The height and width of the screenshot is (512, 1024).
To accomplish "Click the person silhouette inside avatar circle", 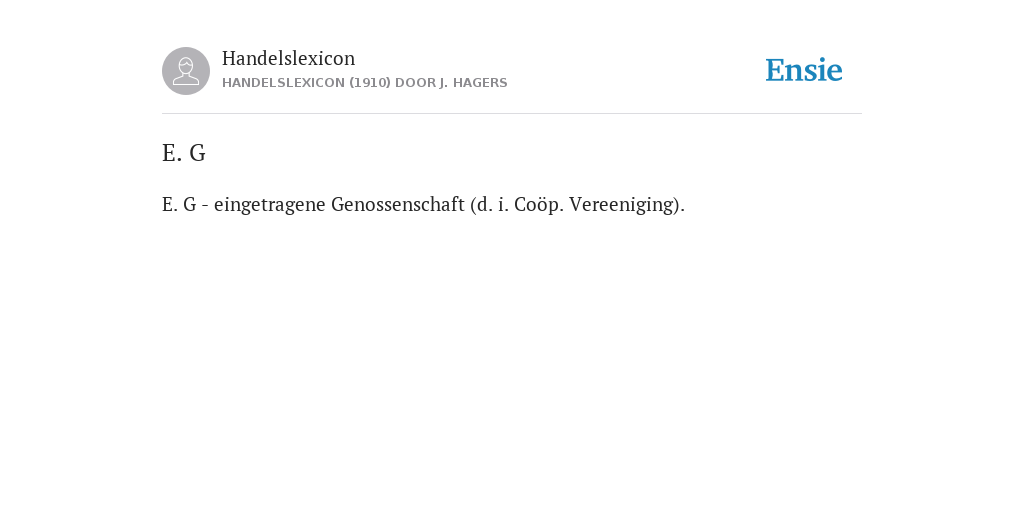I will [186, 71].
